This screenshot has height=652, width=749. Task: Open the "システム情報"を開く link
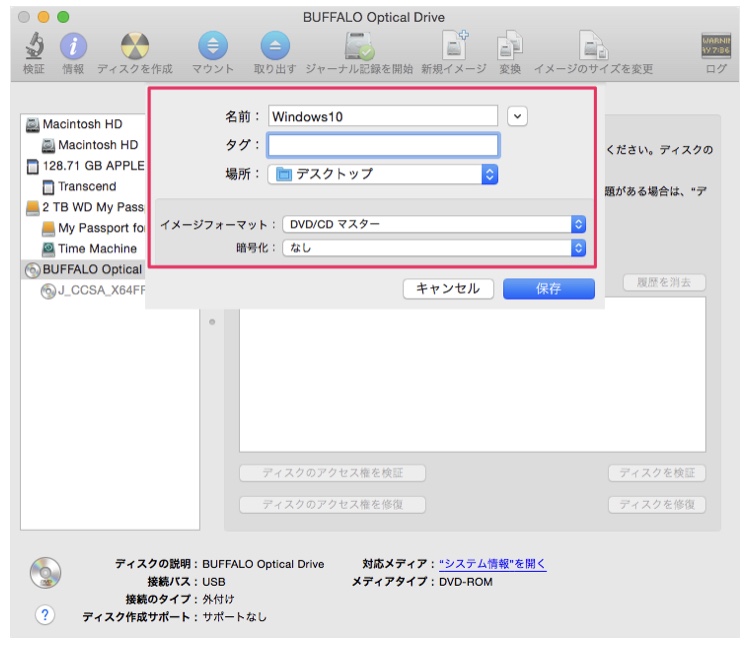[x=492, y=564]
